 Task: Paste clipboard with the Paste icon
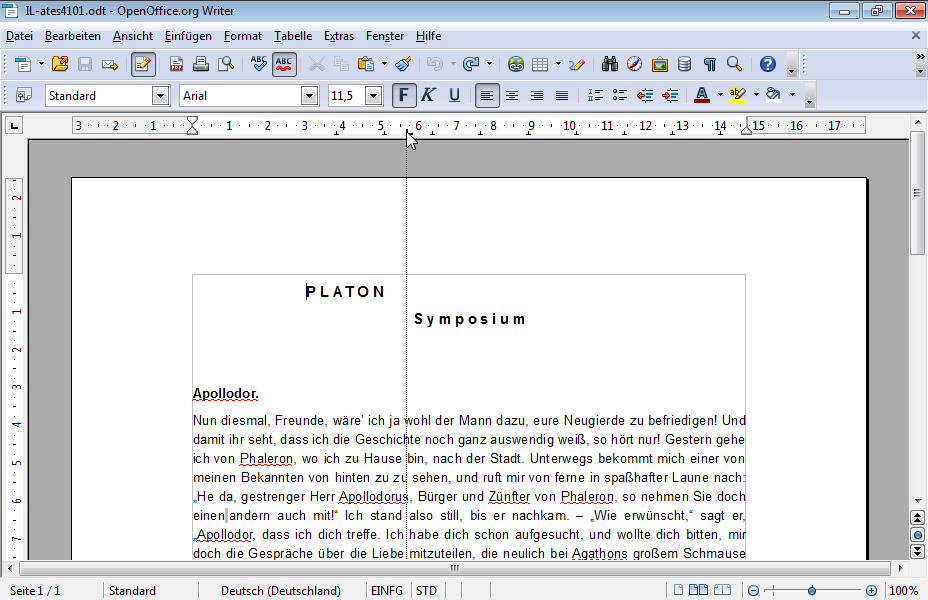[x=366, y=64]
